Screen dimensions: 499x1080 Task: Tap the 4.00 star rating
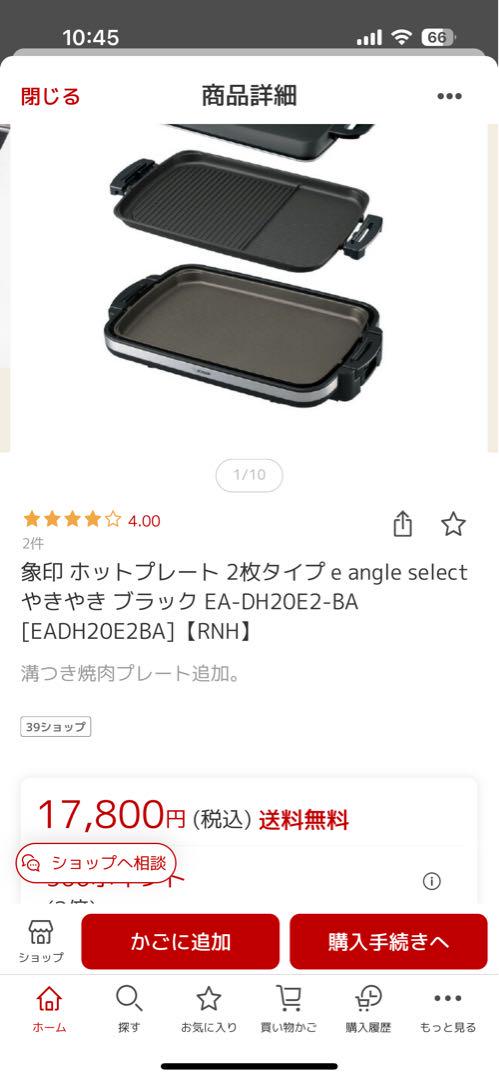92,520
